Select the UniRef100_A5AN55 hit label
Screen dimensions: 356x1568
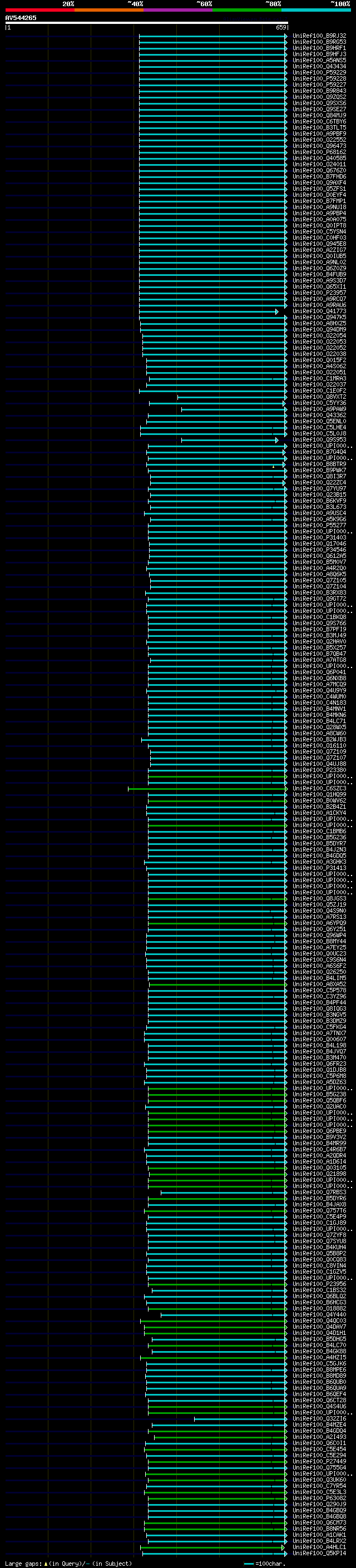319,60
